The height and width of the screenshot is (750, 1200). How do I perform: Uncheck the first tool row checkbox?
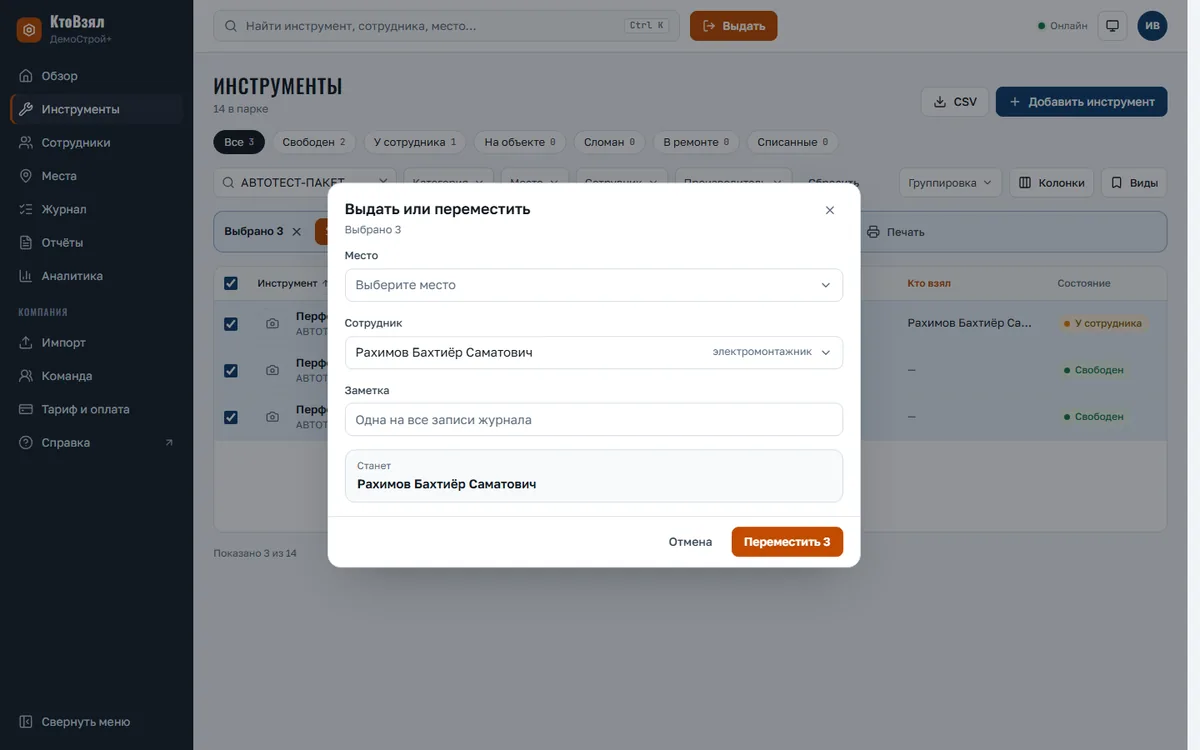pos(231,324)
